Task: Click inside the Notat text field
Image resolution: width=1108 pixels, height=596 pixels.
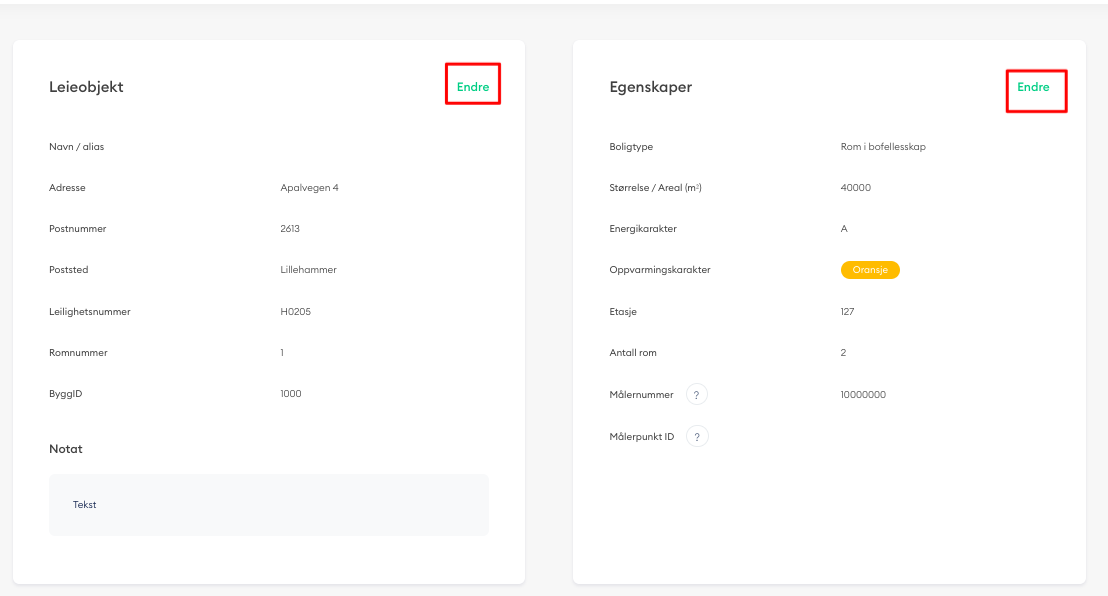Action: 268,504
